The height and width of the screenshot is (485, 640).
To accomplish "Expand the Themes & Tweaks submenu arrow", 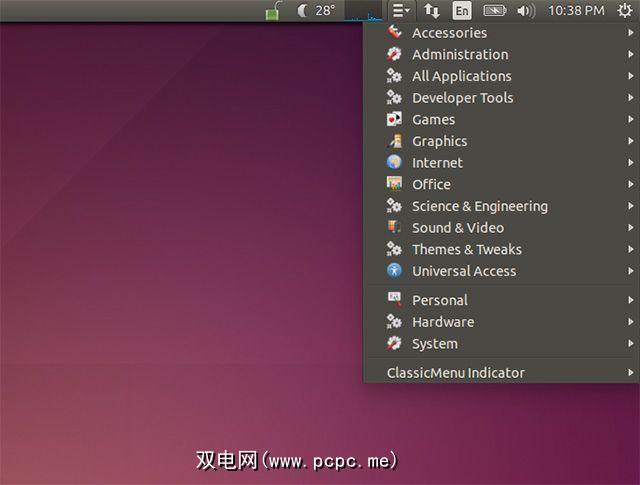I will click(x=631, y=249).
